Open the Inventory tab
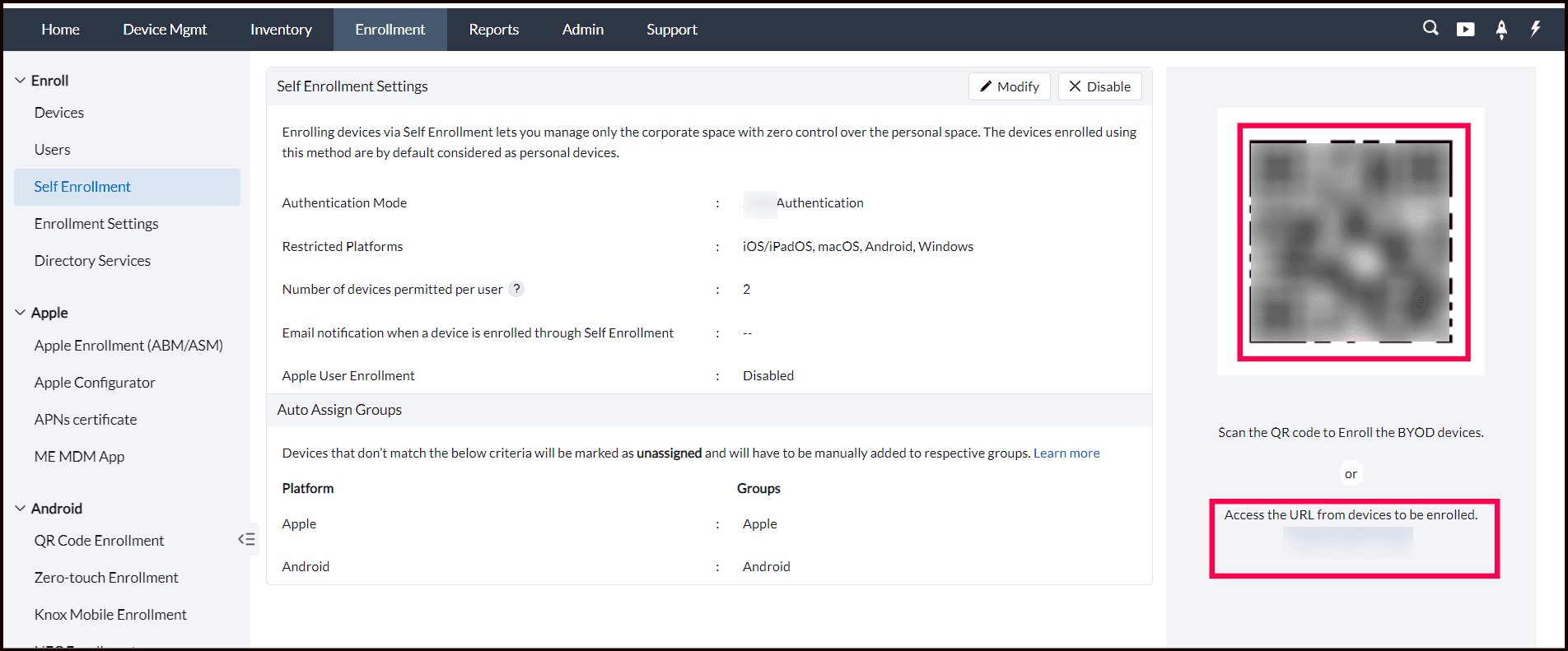Screen dimensions: 1568x651 [x=281, y=30]
